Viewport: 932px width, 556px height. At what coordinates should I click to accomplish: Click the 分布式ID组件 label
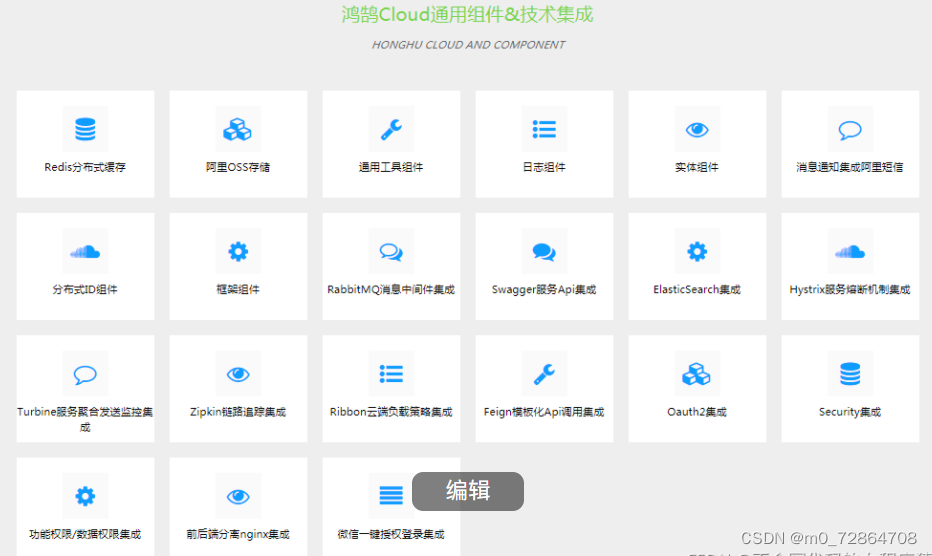[85, 290]
